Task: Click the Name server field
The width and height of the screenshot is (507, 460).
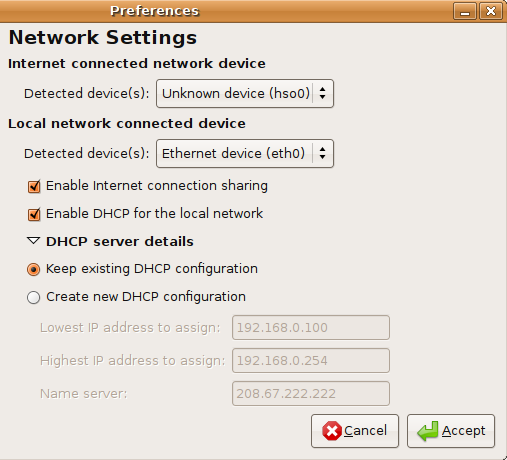Action: coord(311,393)
